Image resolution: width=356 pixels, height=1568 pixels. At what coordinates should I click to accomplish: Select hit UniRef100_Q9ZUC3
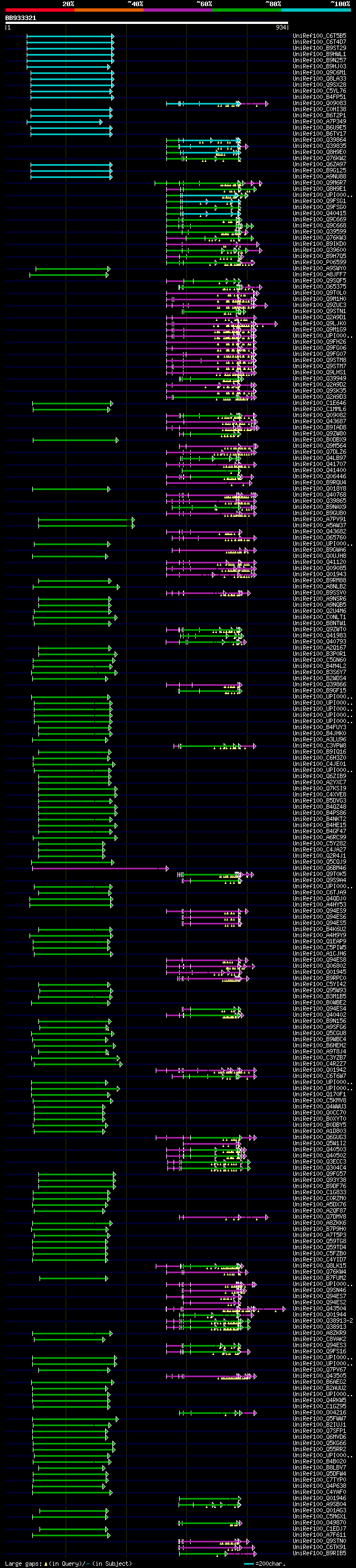click(319, 305)
